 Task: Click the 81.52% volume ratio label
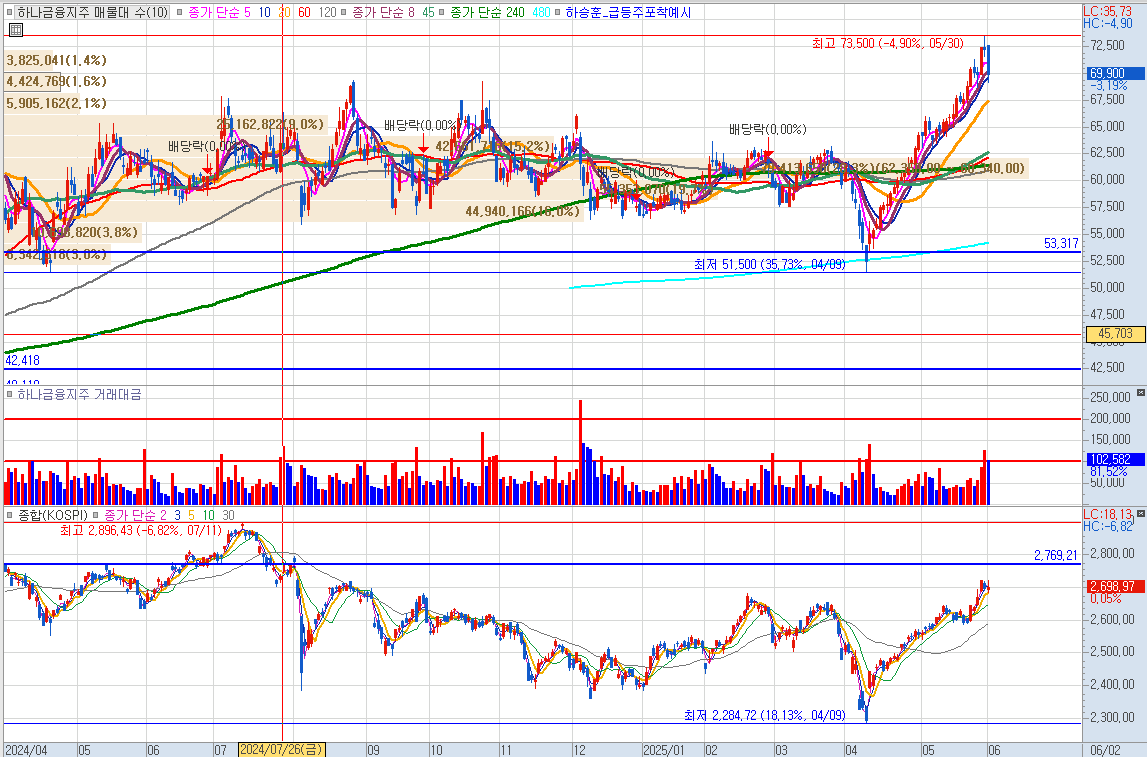click(x=1108, y=472)
